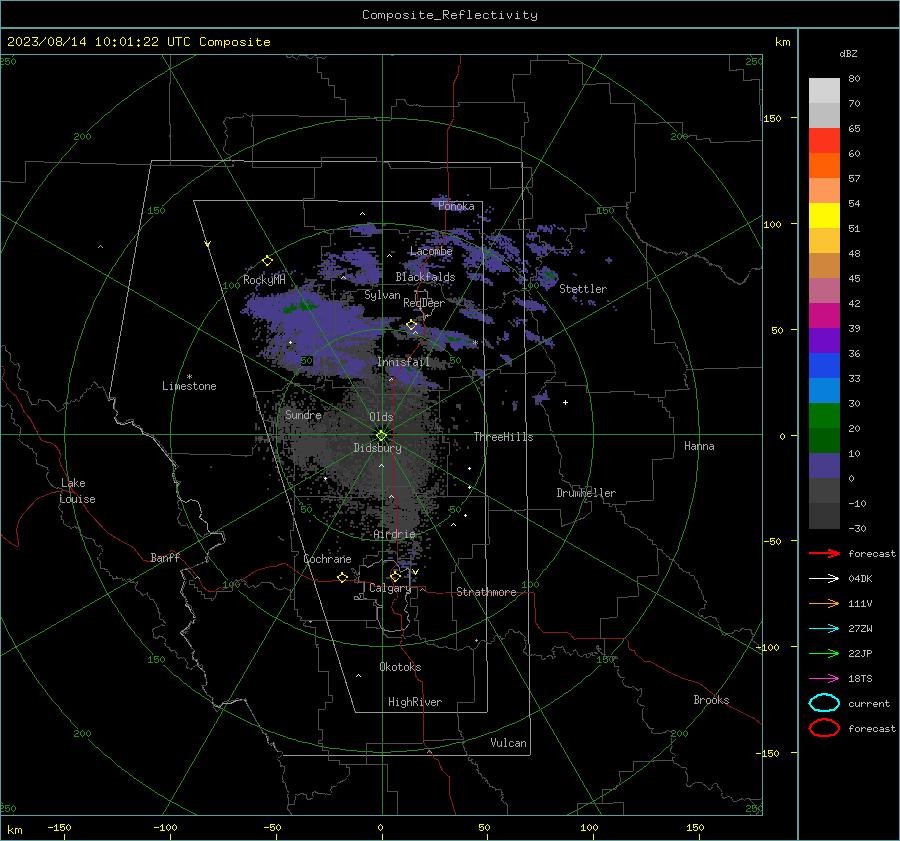Click the Lake Louise label
Image resolution: width=900 pixels, height=841 pixels.
tap(77, 491)
